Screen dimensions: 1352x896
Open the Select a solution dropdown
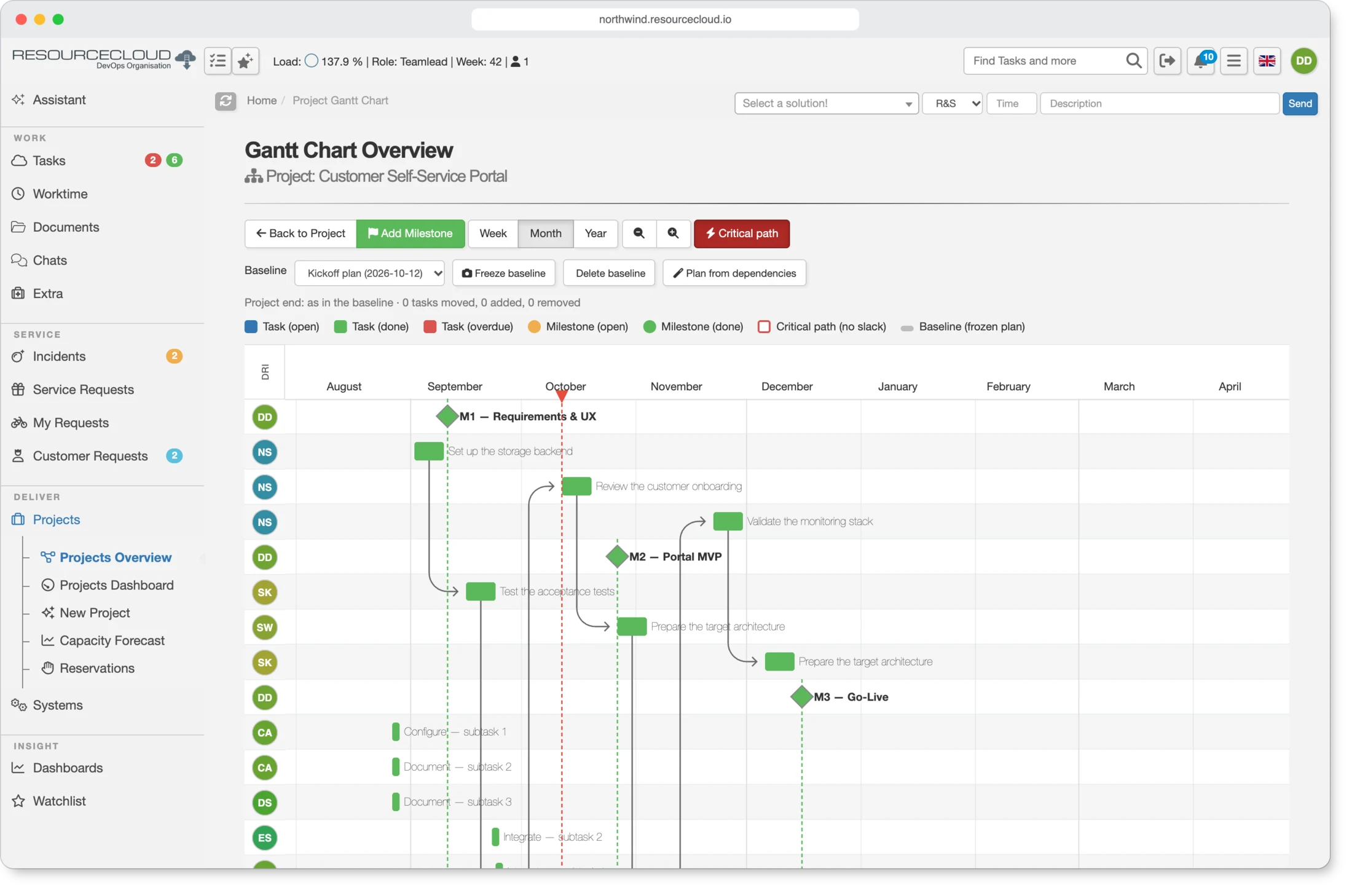pyautogui.click(x=826, y=103)
